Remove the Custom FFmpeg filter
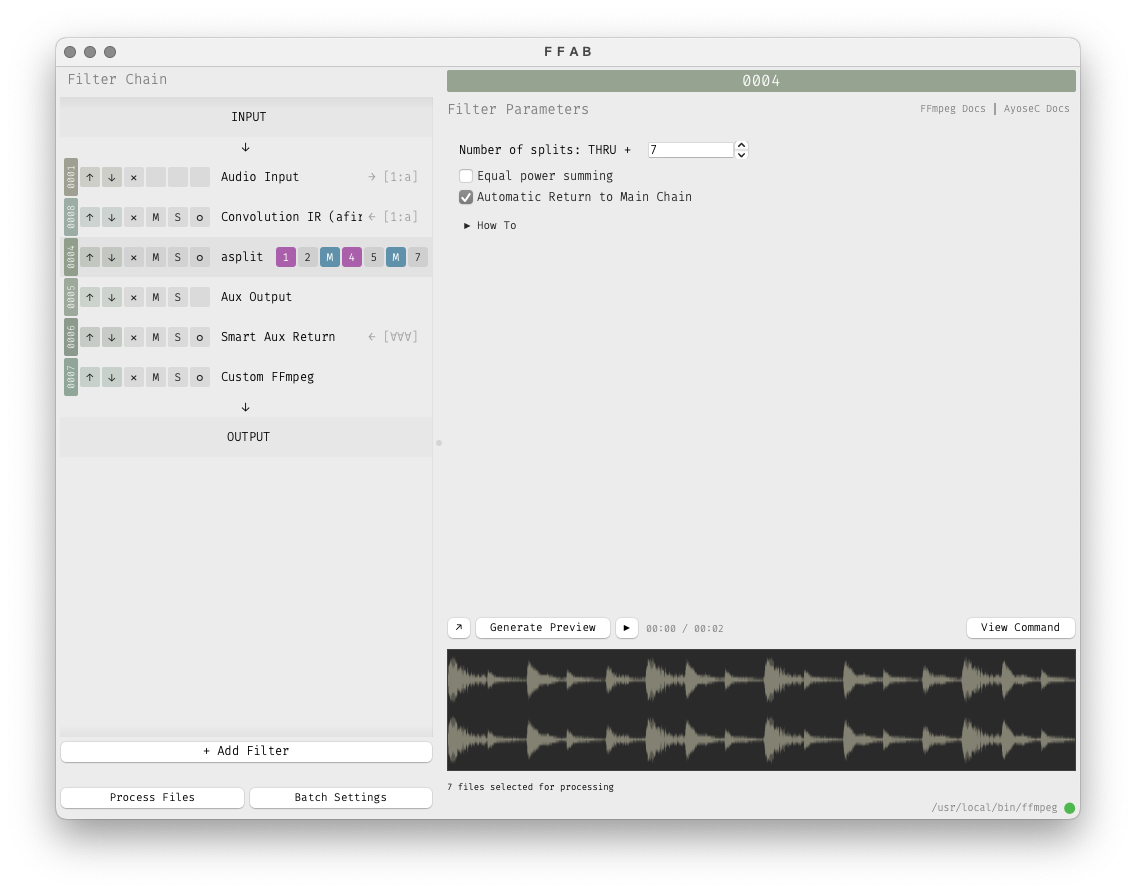Viewport: 1136px width, 893px height. (x=134, y=377)
